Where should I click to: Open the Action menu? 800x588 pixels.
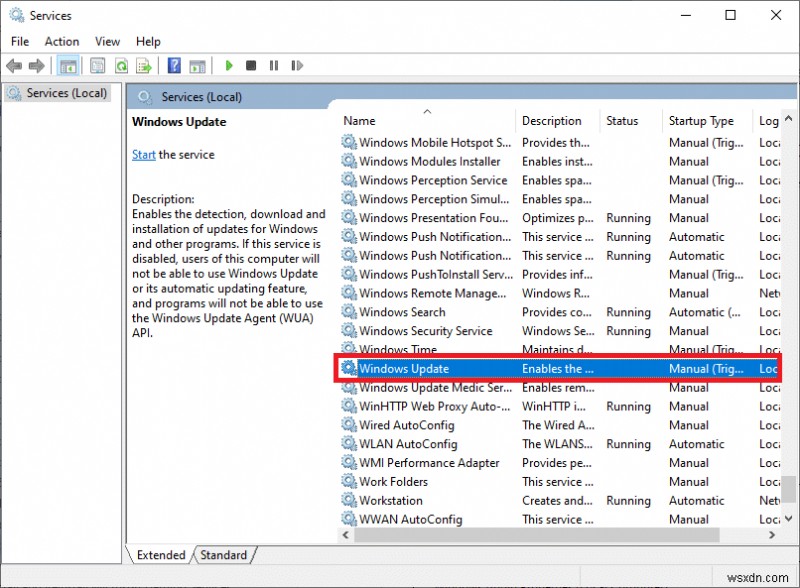[x=61, y=41]
